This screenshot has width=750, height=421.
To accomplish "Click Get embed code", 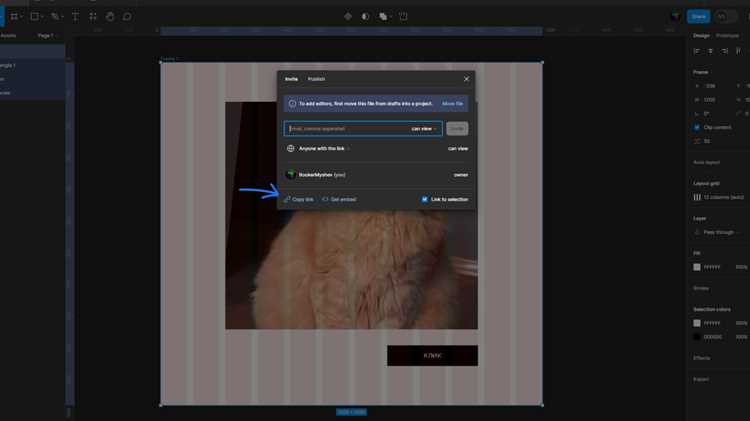I will click(x=339, y=199).
